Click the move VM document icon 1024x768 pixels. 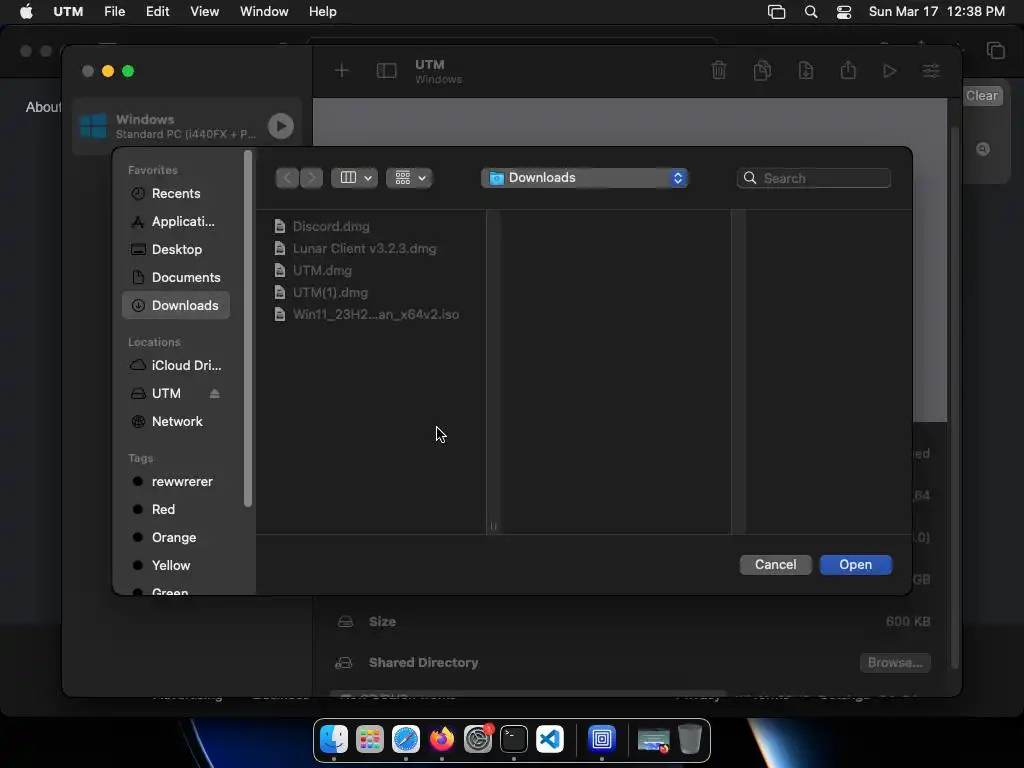[806, 71]
